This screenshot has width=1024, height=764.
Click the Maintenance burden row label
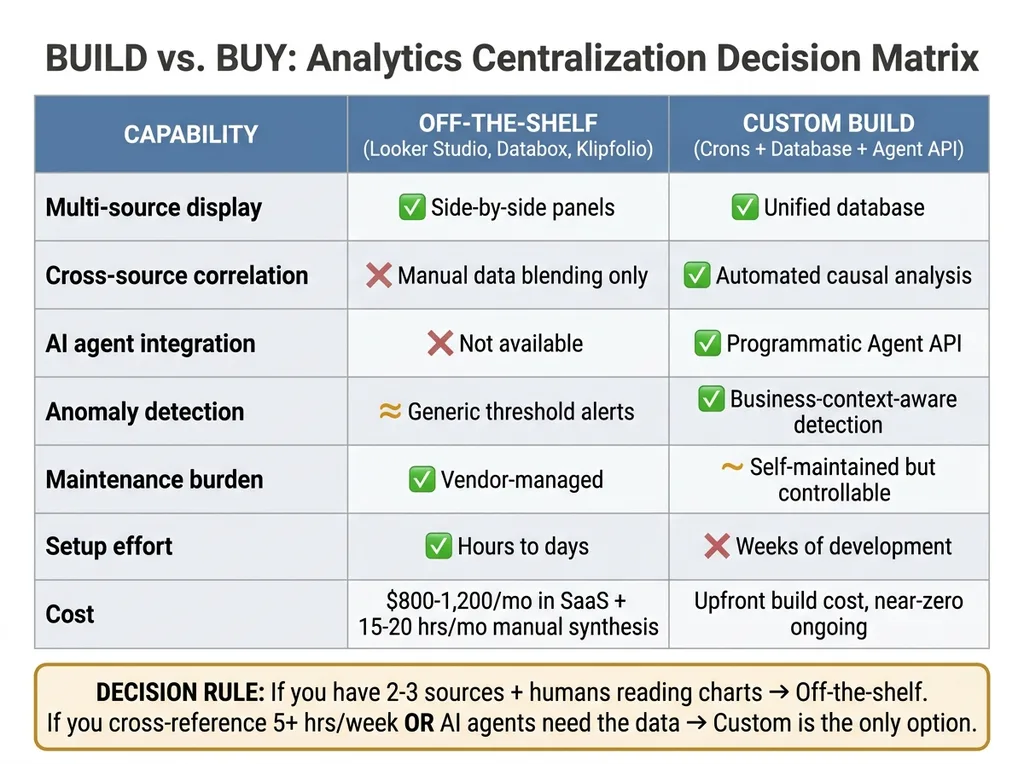(x=155, y=479)
